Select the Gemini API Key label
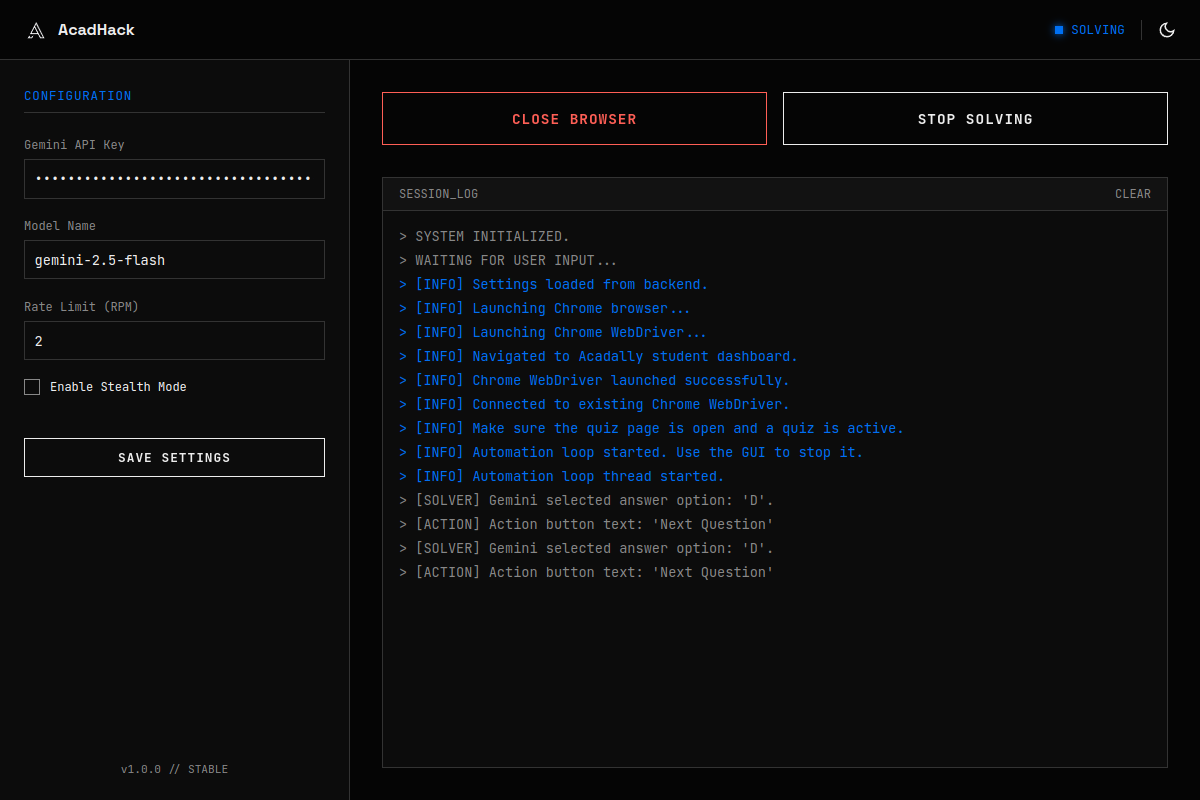This screenshot has height=800, width=1200. point(75,145)
